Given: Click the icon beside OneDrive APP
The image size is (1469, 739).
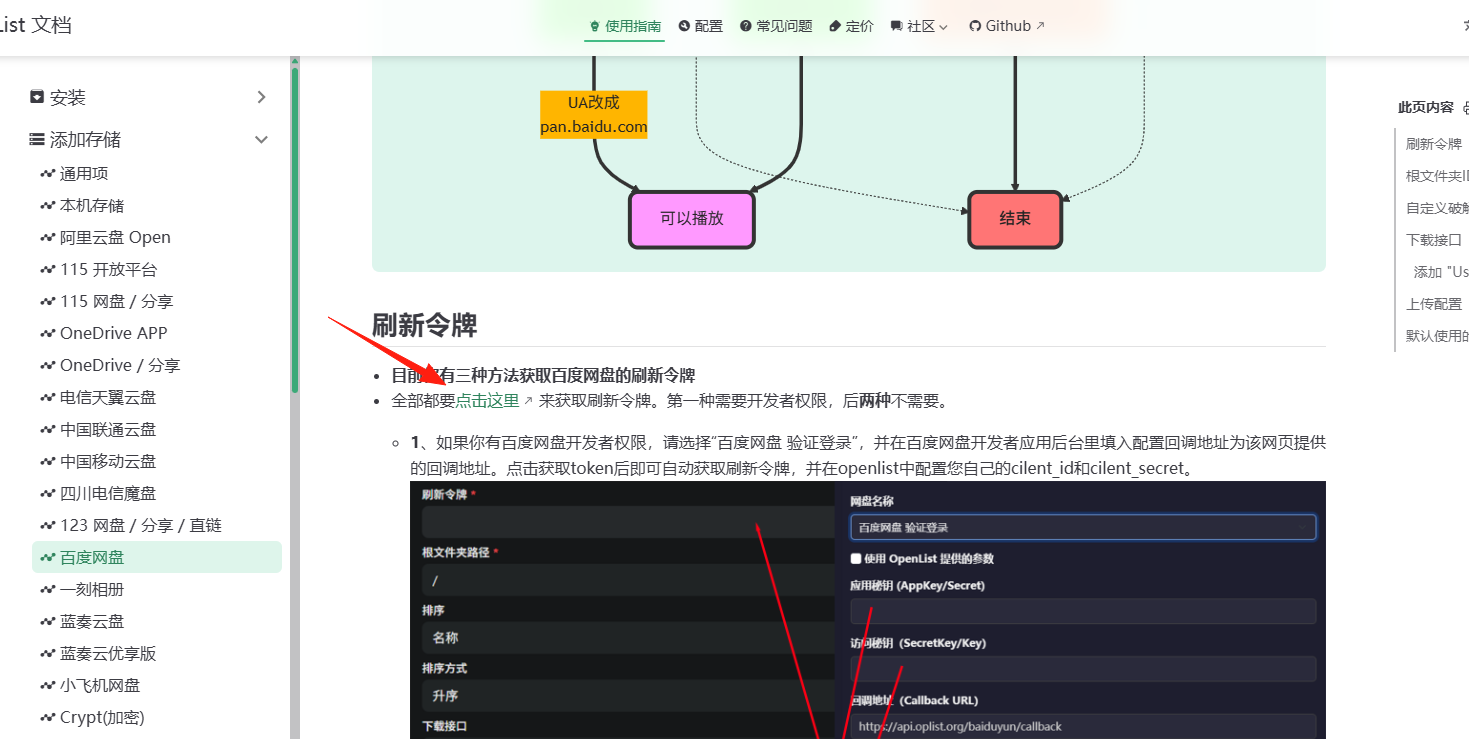Looking at the screenshot, I should point(47,334).
